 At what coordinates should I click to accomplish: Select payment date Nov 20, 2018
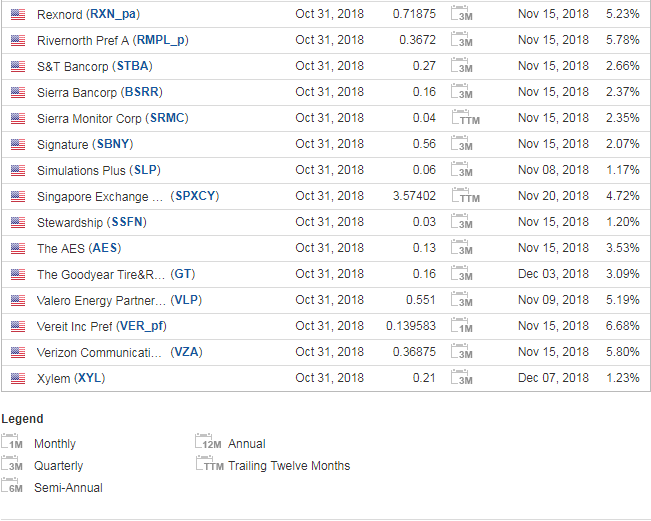coord(553,196)
